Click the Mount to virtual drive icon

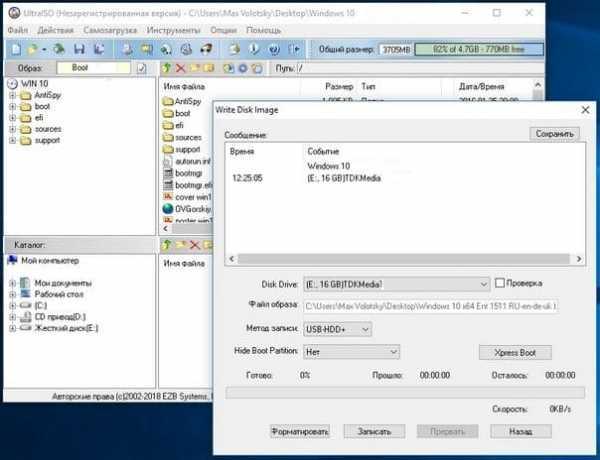point(166,49)
